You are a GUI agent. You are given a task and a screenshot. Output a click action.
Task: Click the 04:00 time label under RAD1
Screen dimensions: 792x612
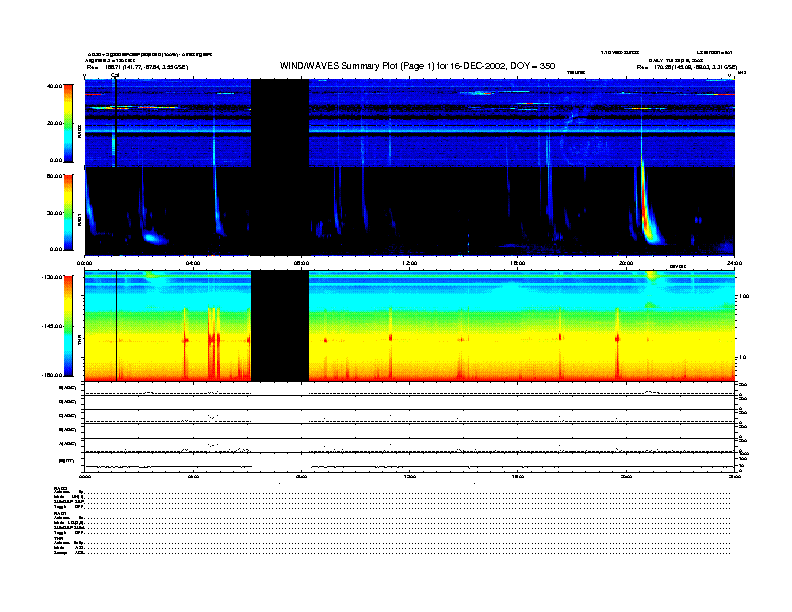pyautogui.click(x=193, y=263)
